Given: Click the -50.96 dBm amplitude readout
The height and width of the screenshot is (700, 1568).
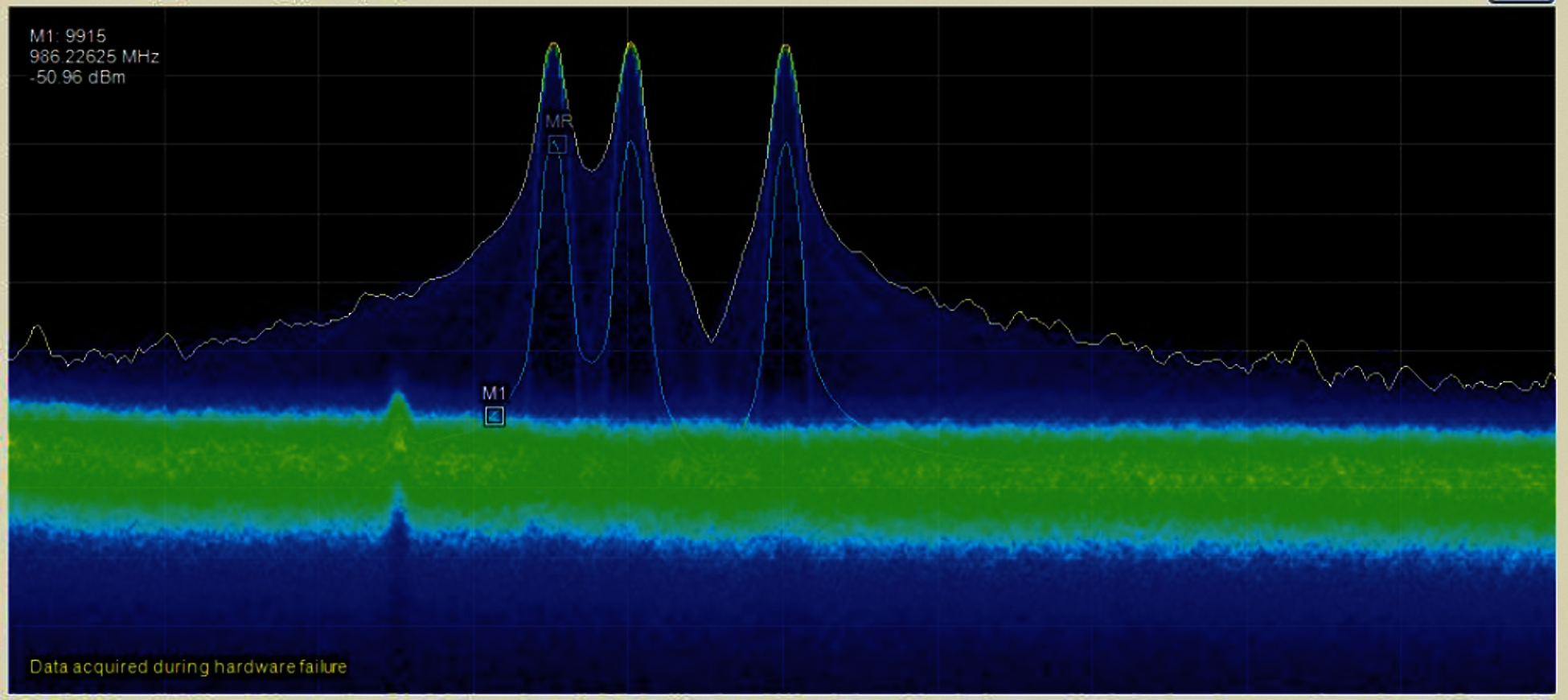Looking at the screenshot, I should (x=77, y=78).
